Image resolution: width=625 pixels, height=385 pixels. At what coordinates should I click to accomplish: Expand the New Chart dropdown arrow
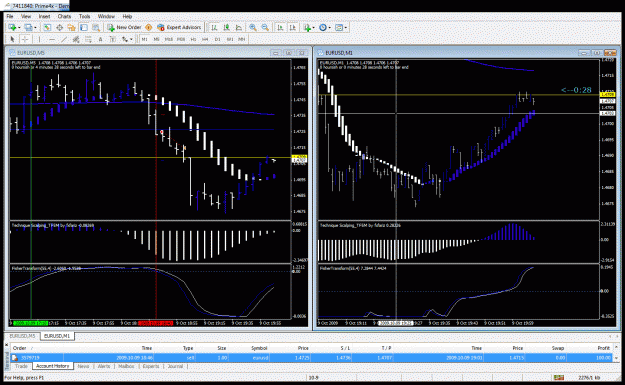19,28
